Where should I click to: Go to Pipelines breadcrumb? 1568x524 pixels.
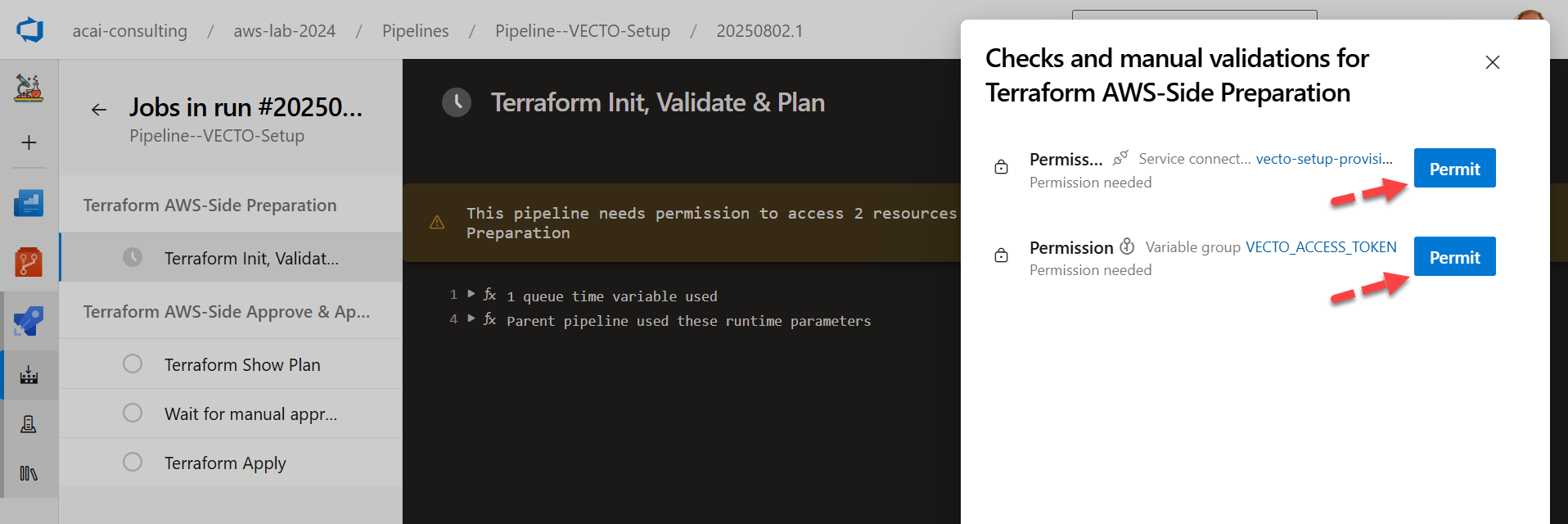[416, 31]
